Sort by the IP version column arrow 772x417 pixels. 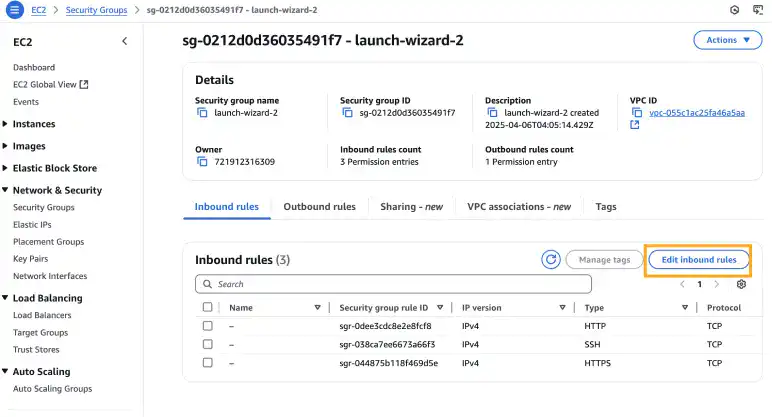pos(562,308)
